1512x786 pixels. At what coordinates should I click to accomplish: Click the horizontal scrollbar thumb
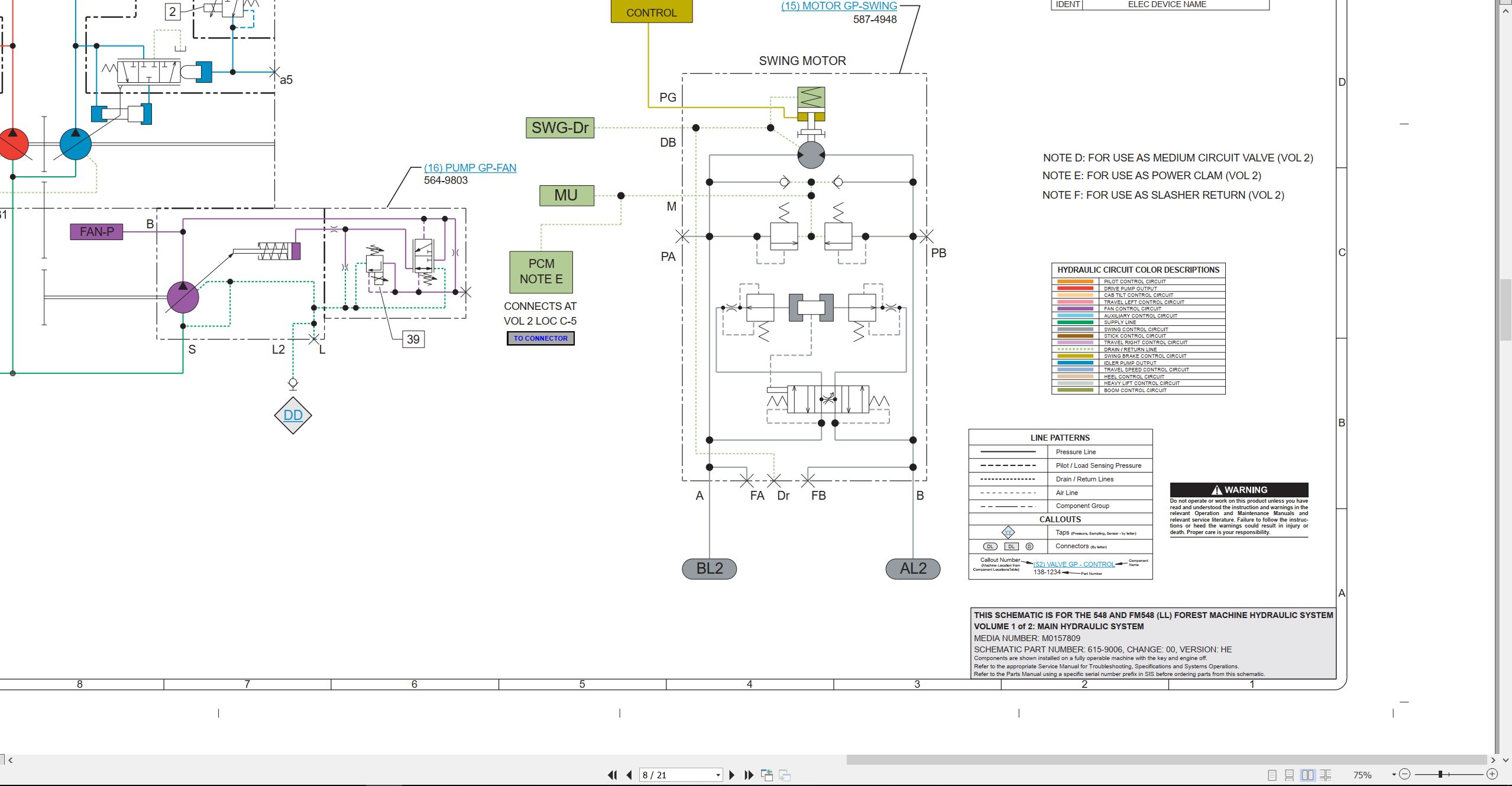pos(1166,760)
